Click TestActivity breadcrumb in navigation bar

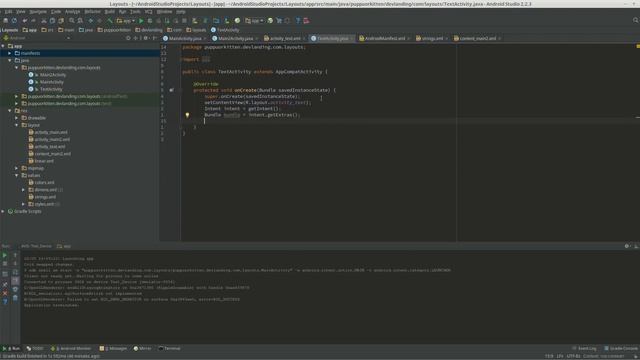tap(225, 30)
